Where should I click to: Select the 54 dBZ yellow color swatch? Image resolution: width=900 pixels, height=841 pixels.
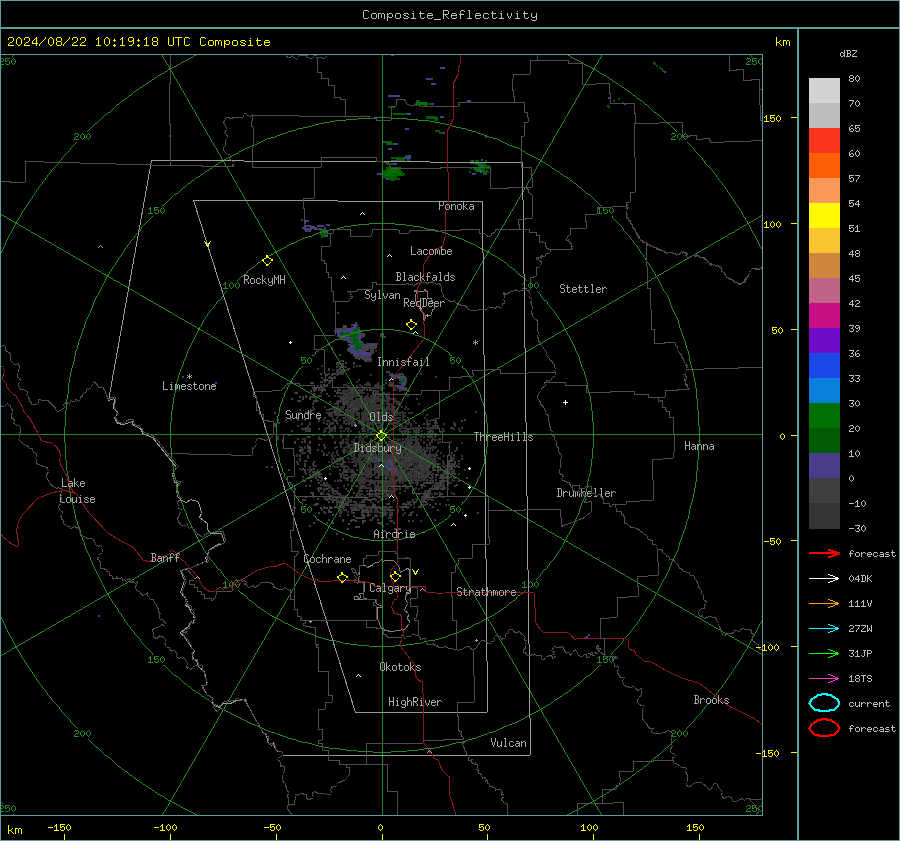824,216
